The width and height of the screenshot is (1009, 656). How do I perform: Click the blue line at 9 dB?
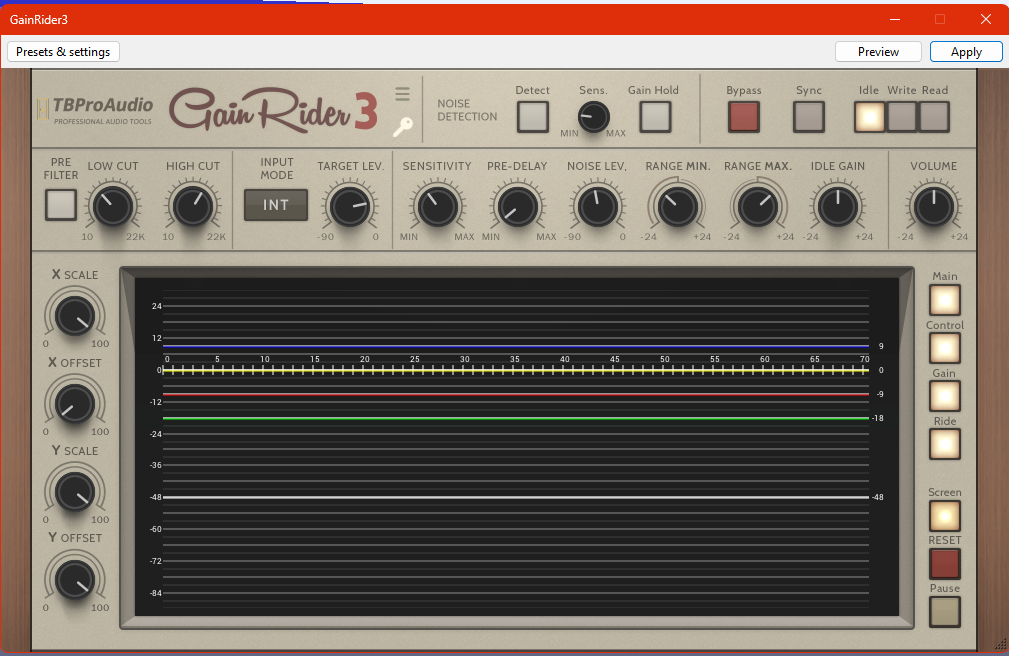point(515,346)
